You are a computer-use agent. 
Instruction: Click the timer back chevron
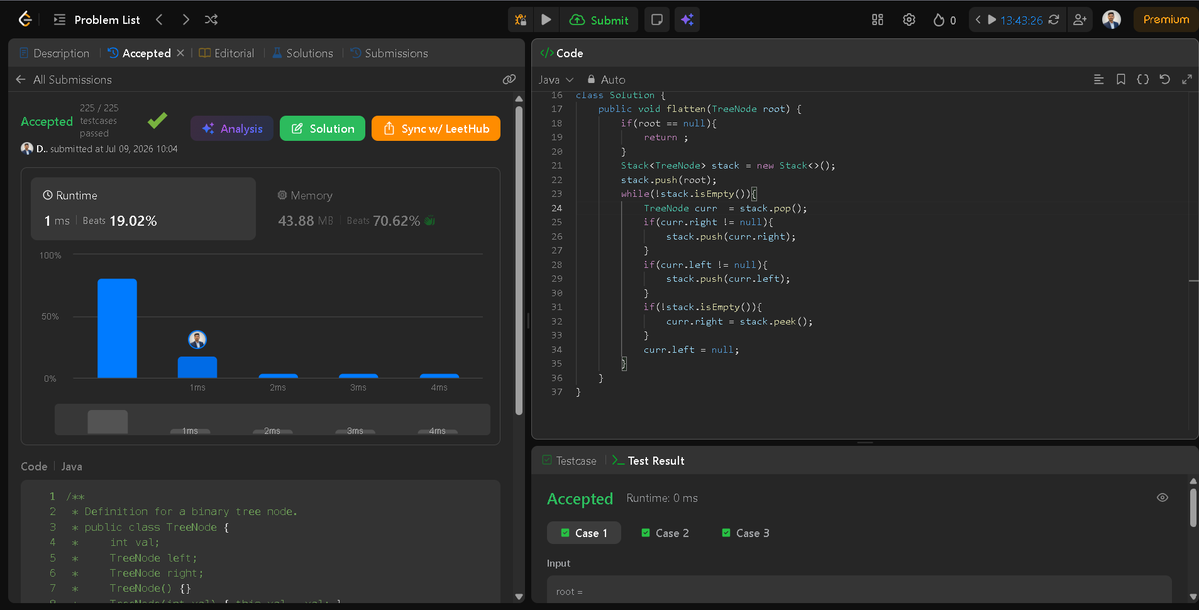point(977,20)
